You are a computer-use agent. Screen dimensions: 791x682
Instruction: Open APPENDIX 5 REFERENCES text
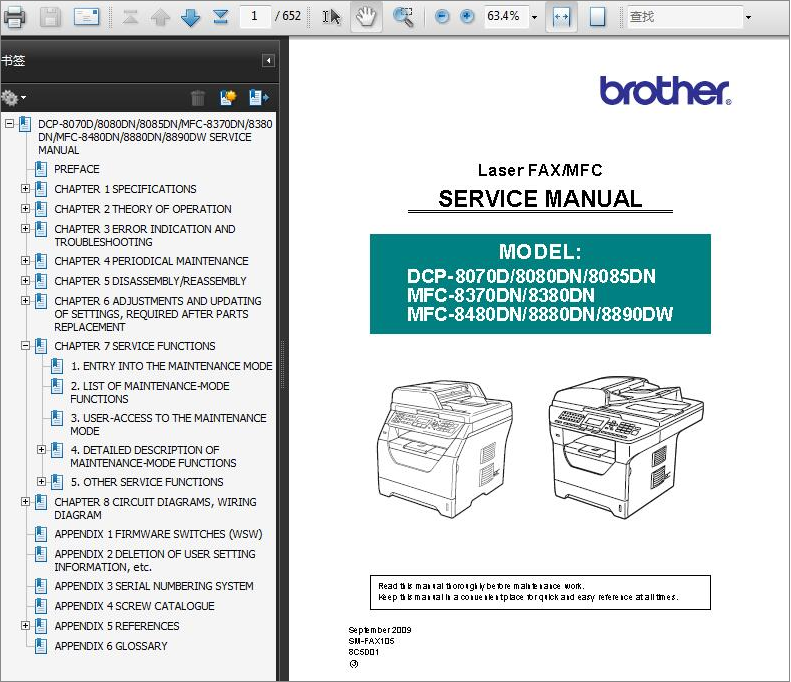pyautogui.click(x=117, y=627)
